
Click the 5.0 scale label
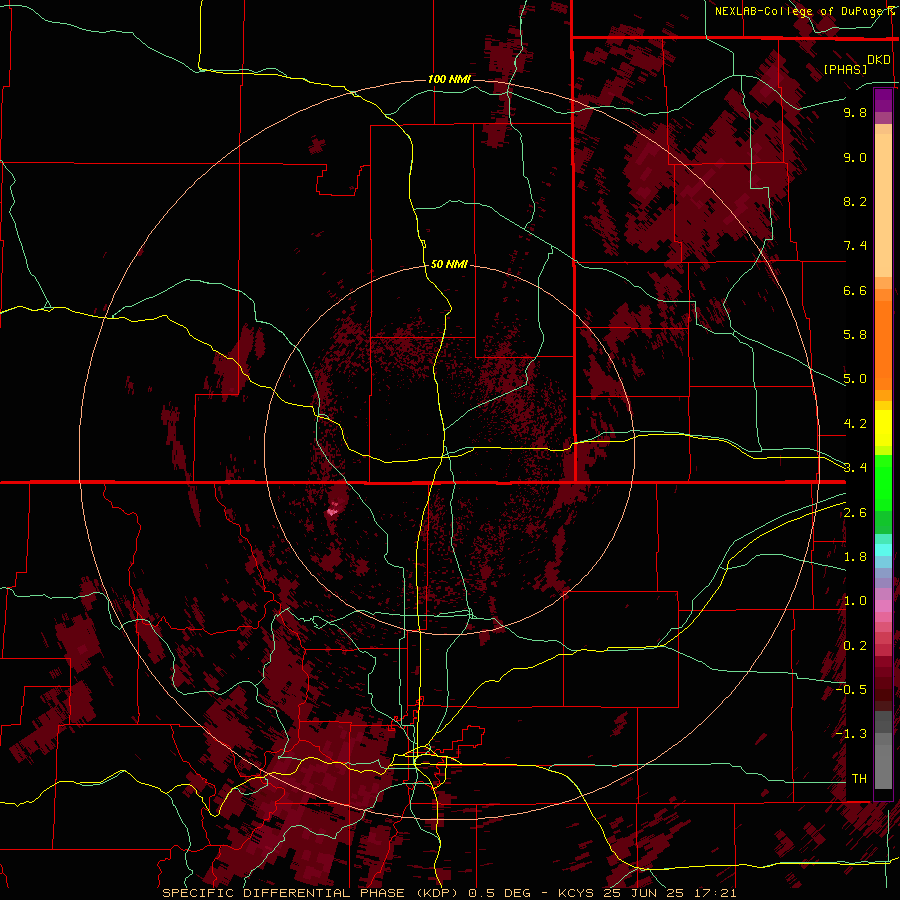[x=855, y=379]
